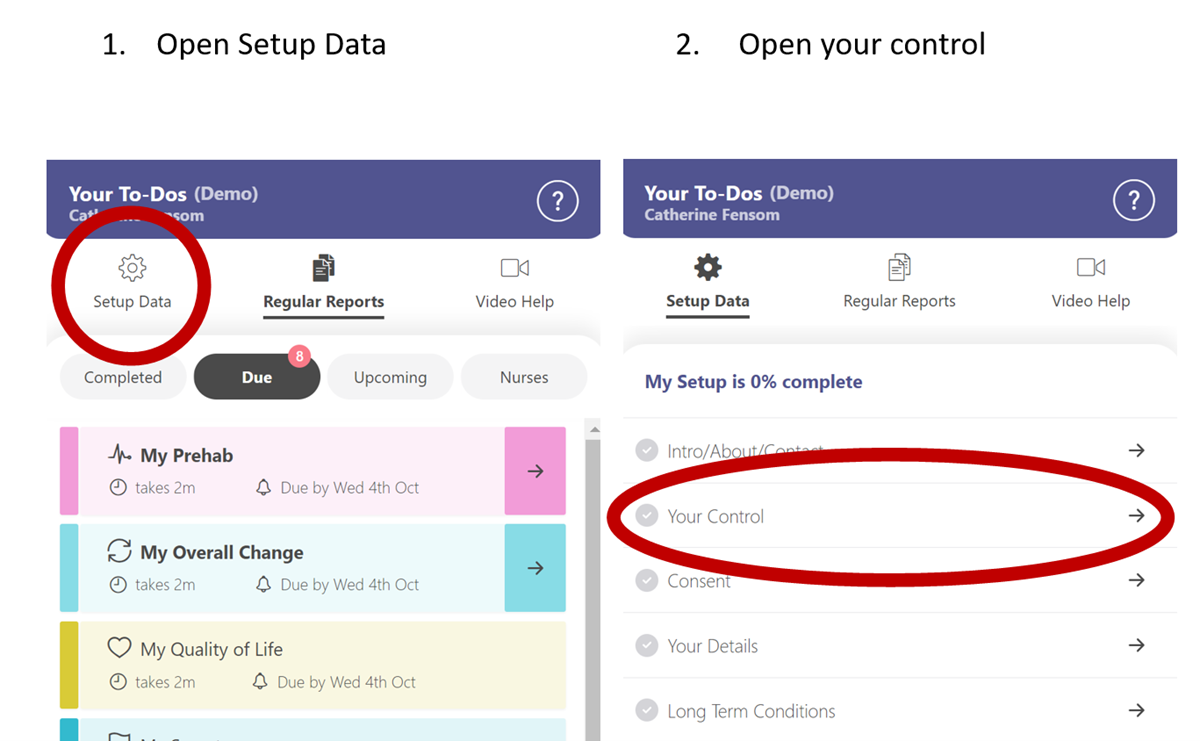Click the help question mark in right panel
The height and width of the screenshot is (741, 1200).
[1133, 202]
